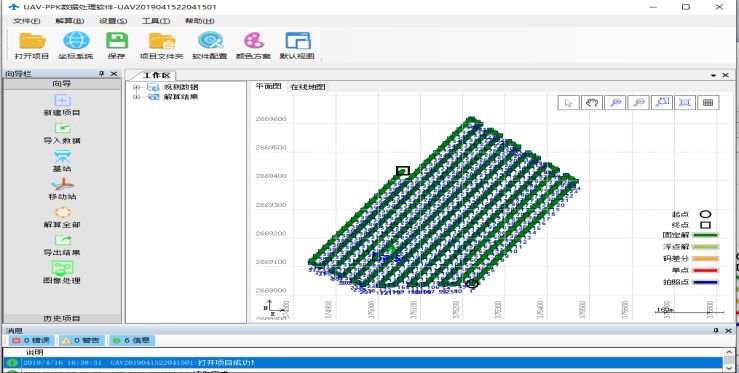Select the pan hand tool on map
The height and width of the screenshot is (373, 739).
click(x=592, y=102)
